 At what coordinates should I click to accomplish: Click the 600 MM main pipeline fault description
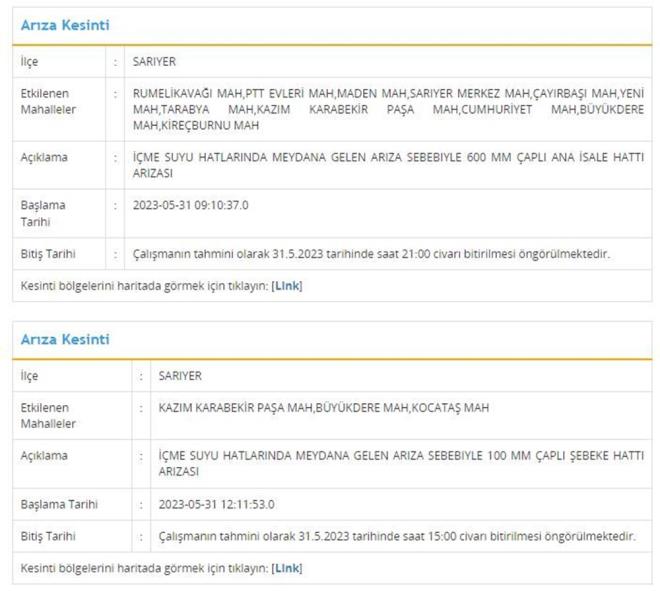(388, 165)
